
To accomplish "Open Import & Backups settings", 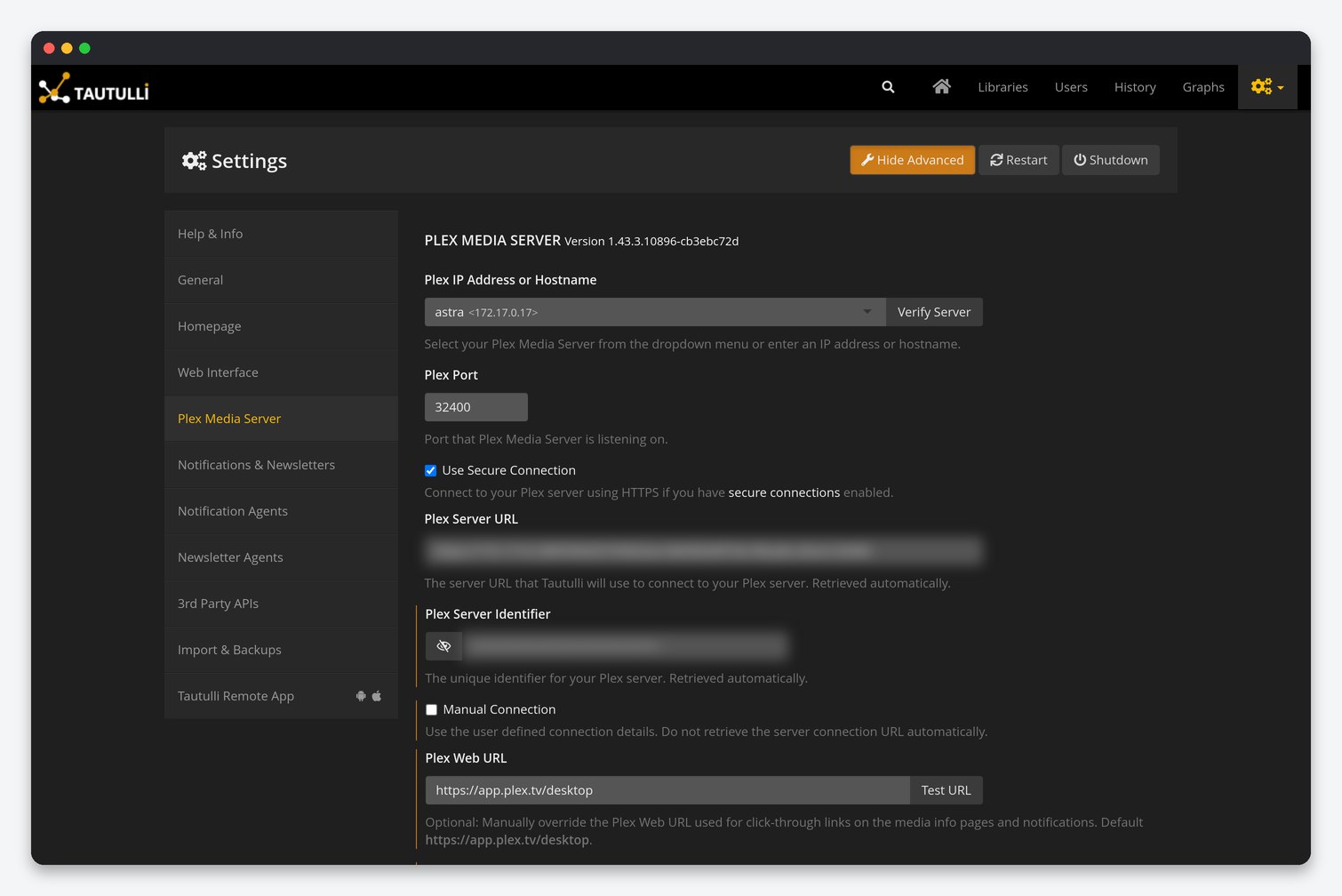I will point(281,650).
